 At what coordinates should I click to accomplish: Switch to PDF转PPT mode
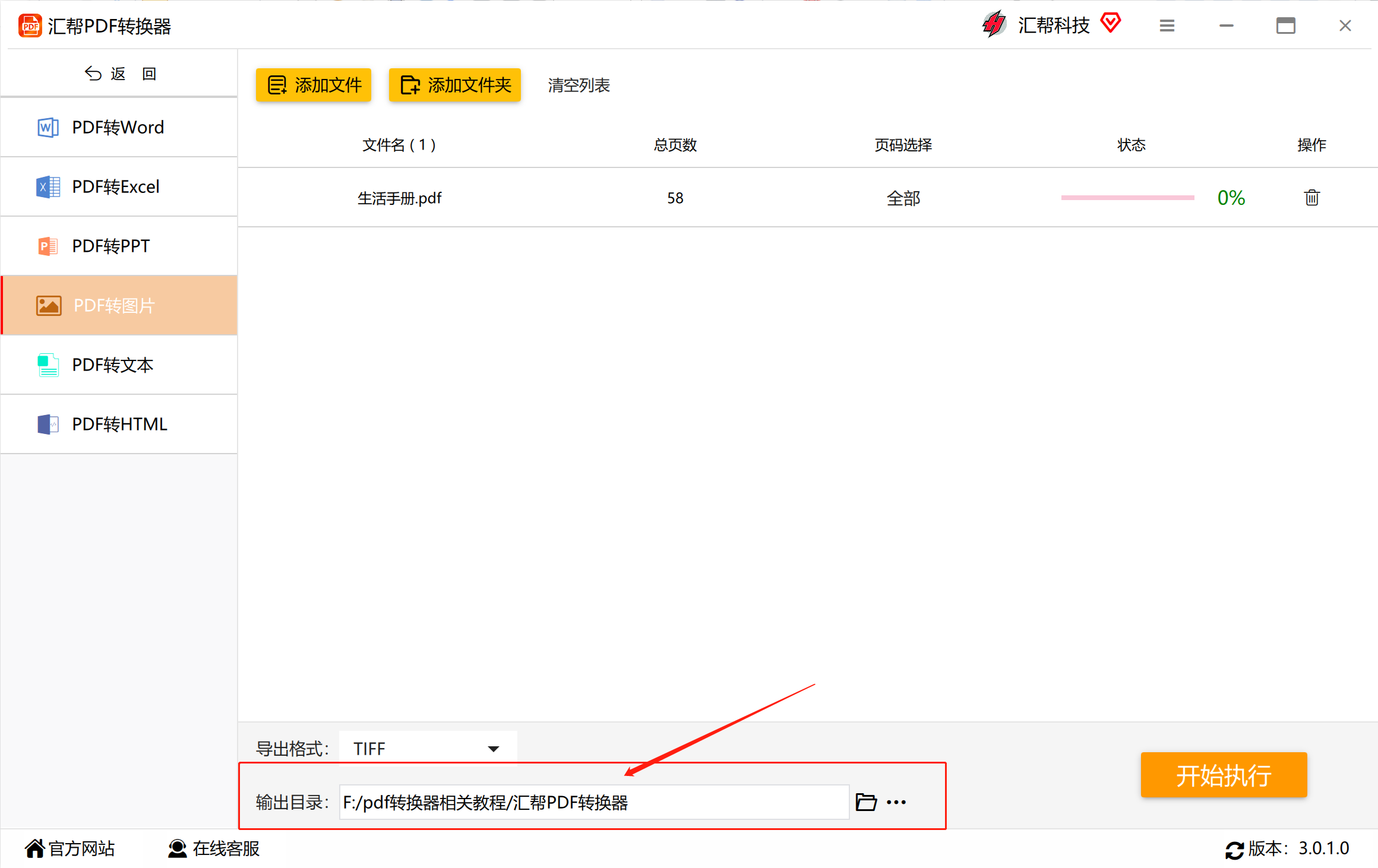pos(119,246)
